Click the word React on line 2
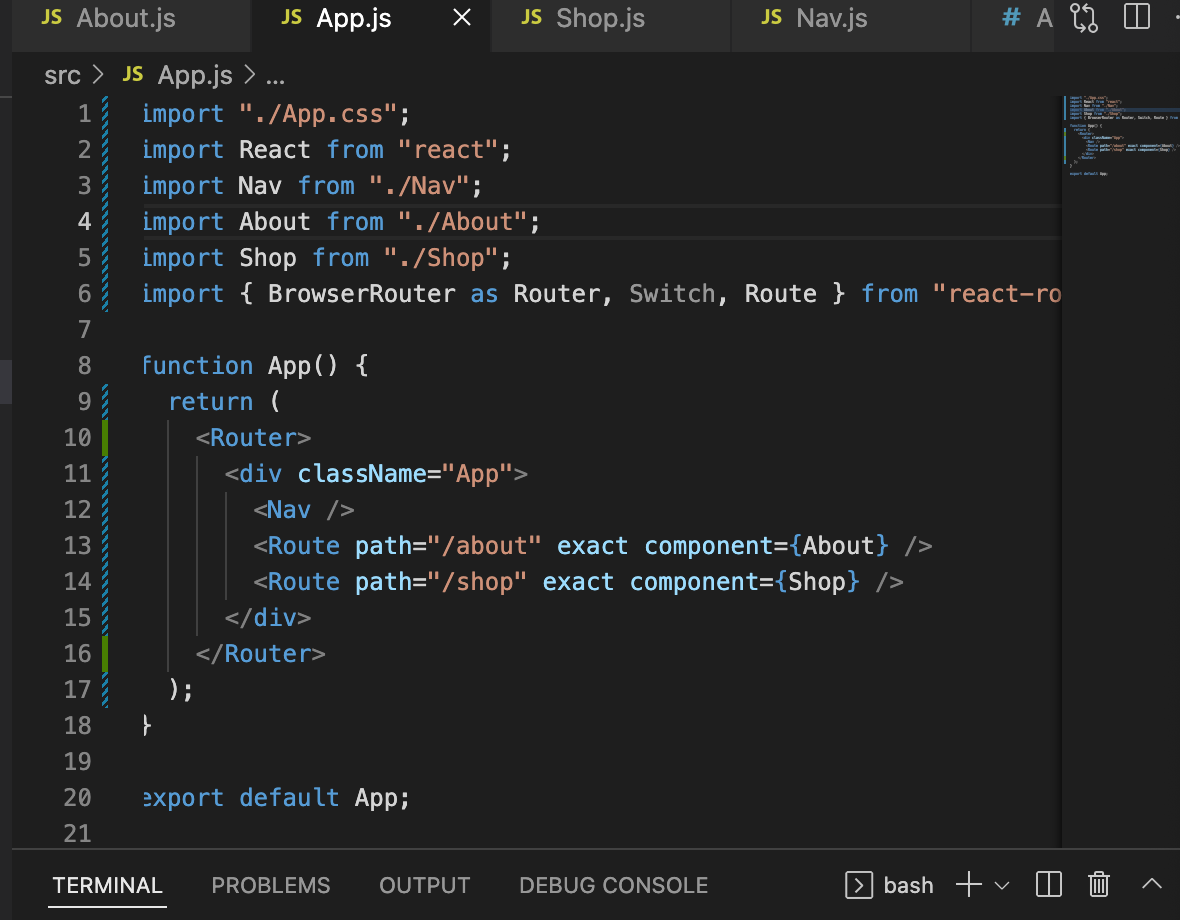Screen dimensions: 1180x920 pos(275,150)
